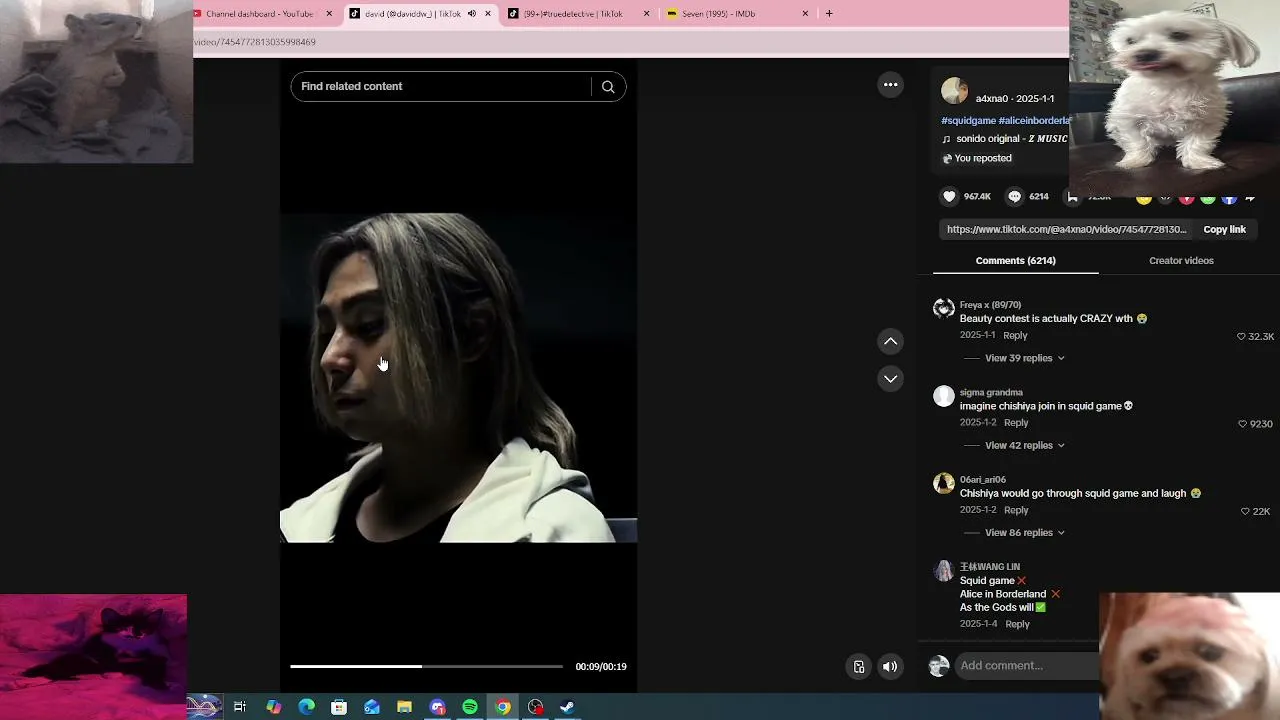The image size is (1280, 720).
Task: Expand View 86 replies
Action: [1025, 533]
